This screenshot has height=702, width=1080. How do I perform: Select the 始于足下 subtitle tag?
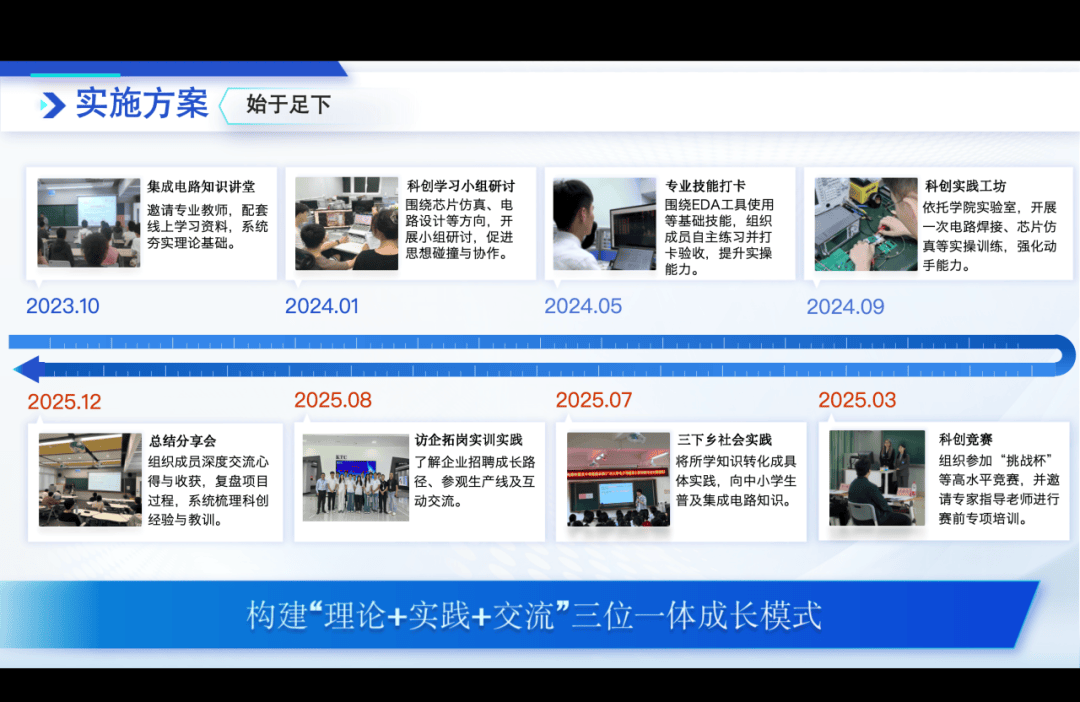coord(288,105)
